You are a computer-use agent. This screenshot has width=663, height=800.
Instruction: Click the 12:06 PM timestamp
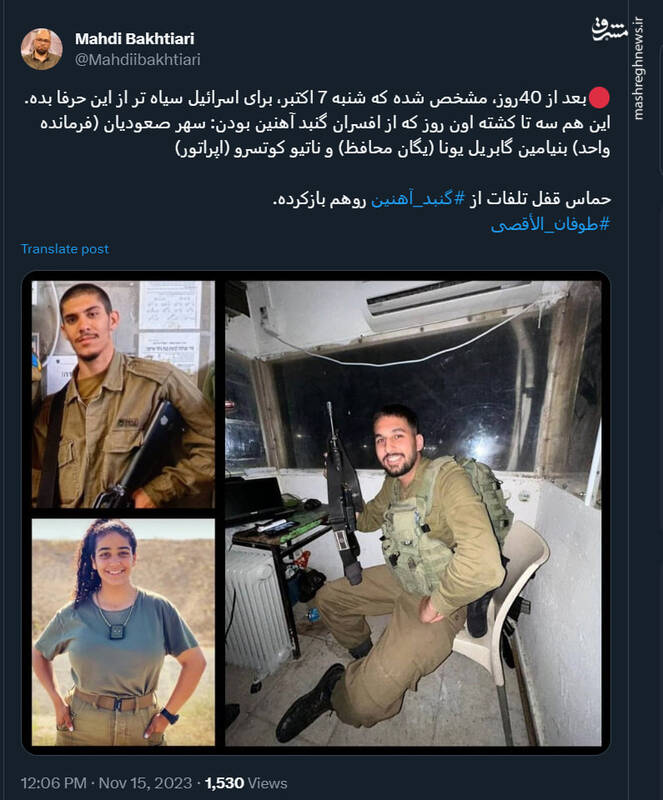pos(54,783)
